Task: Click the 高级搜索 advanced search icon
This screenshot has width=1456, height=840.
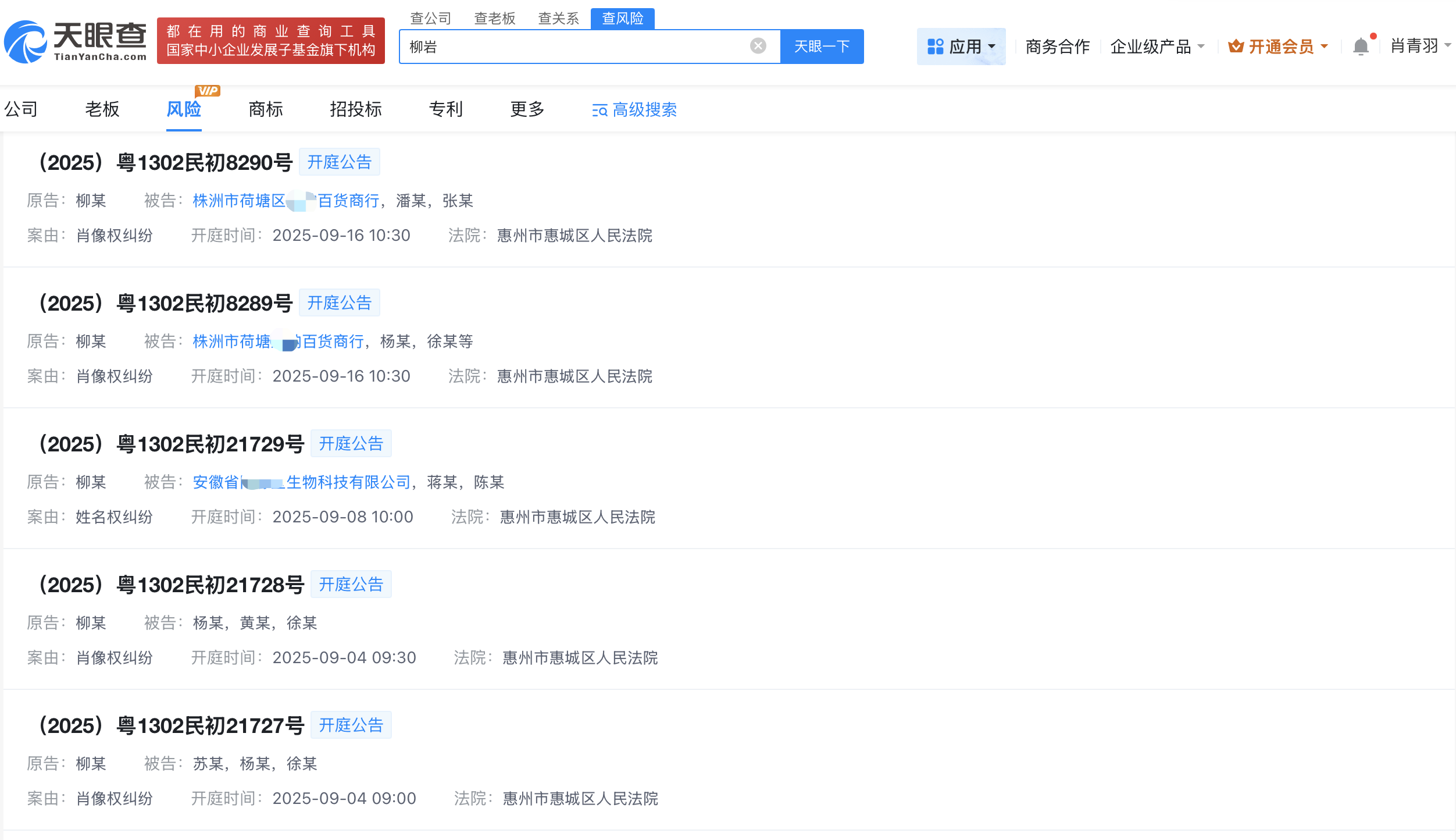Action: [x=600, y=111]
